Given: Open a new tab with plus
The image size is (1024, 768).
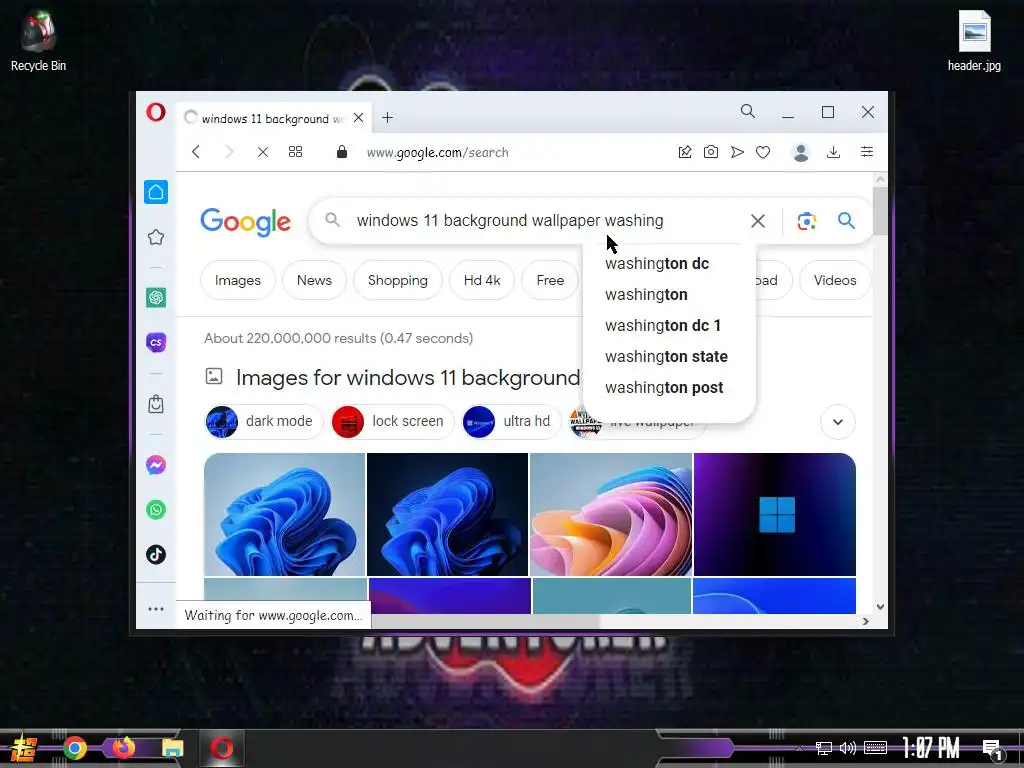Looking at the screenshot, I should (387, 118).
